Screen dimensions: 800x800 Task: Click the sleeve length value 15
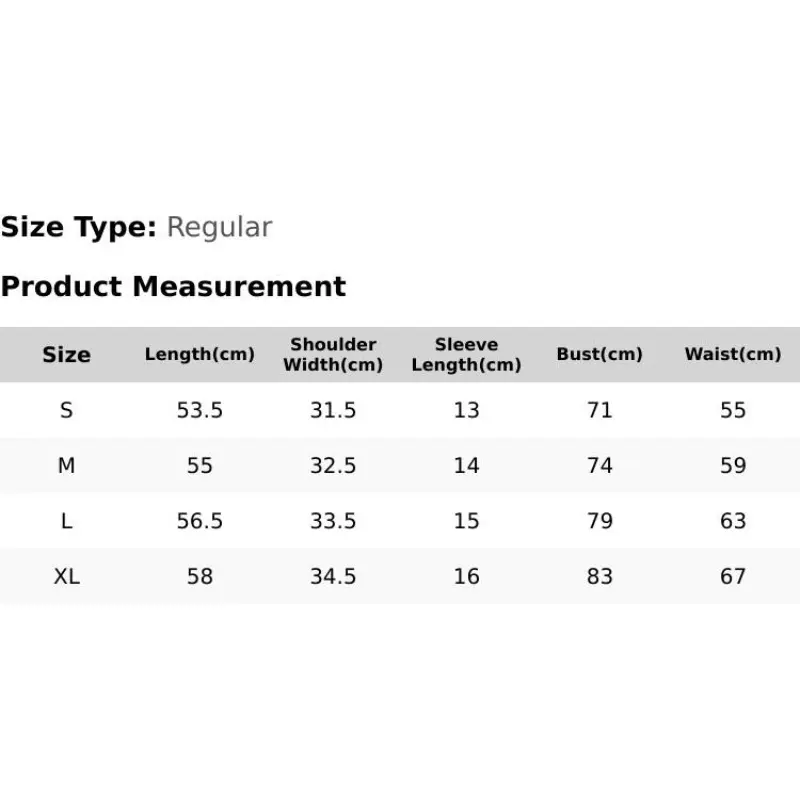click(466, 521)
